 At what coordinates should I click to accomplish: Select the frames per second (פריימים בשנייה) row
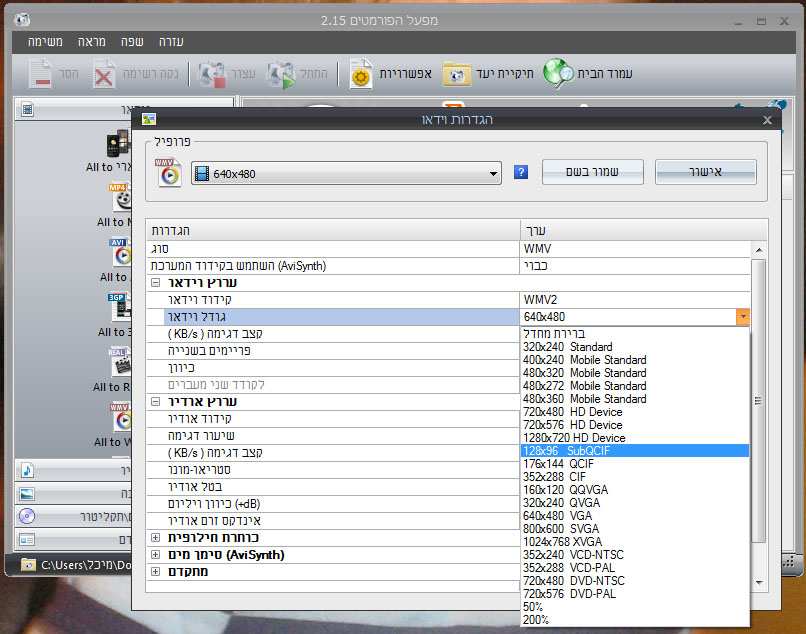pyautogui.click(x=333, y=351)
